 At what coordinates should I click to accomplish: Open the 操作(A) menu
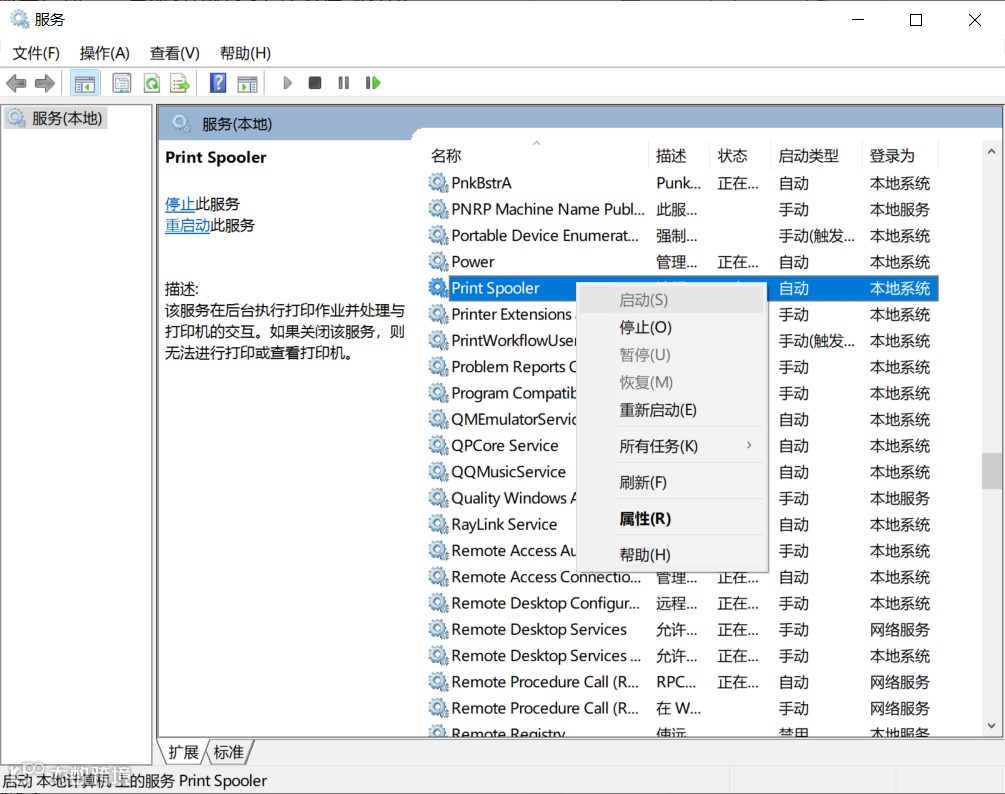(x=104, y=53)
